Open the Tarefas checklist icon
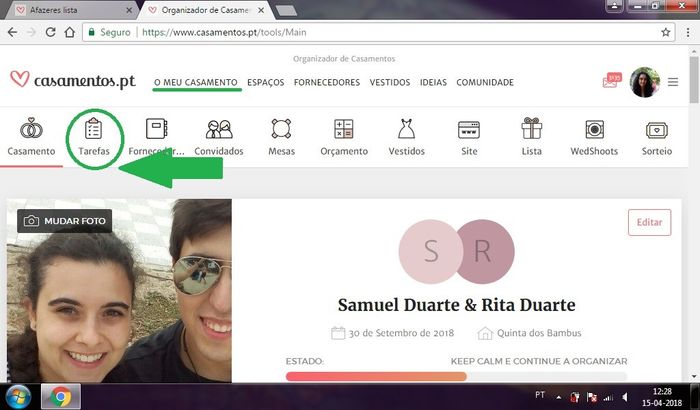This screenshot has width=700, height=410. pos(94,131)
